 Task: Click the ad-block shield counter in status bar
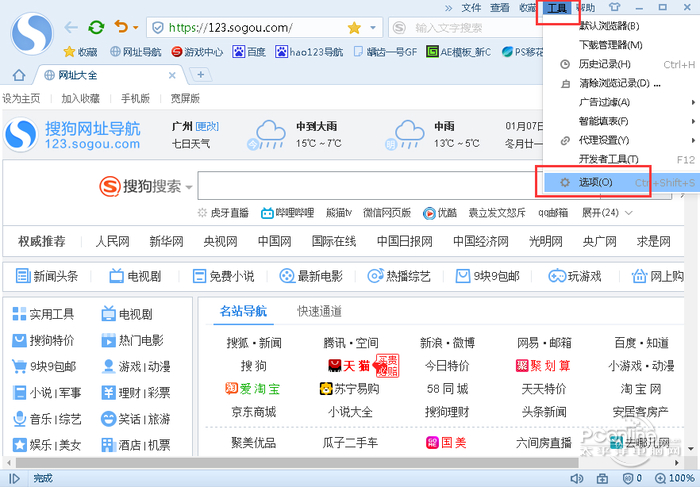pyautogui.click(x=632, y=479)
